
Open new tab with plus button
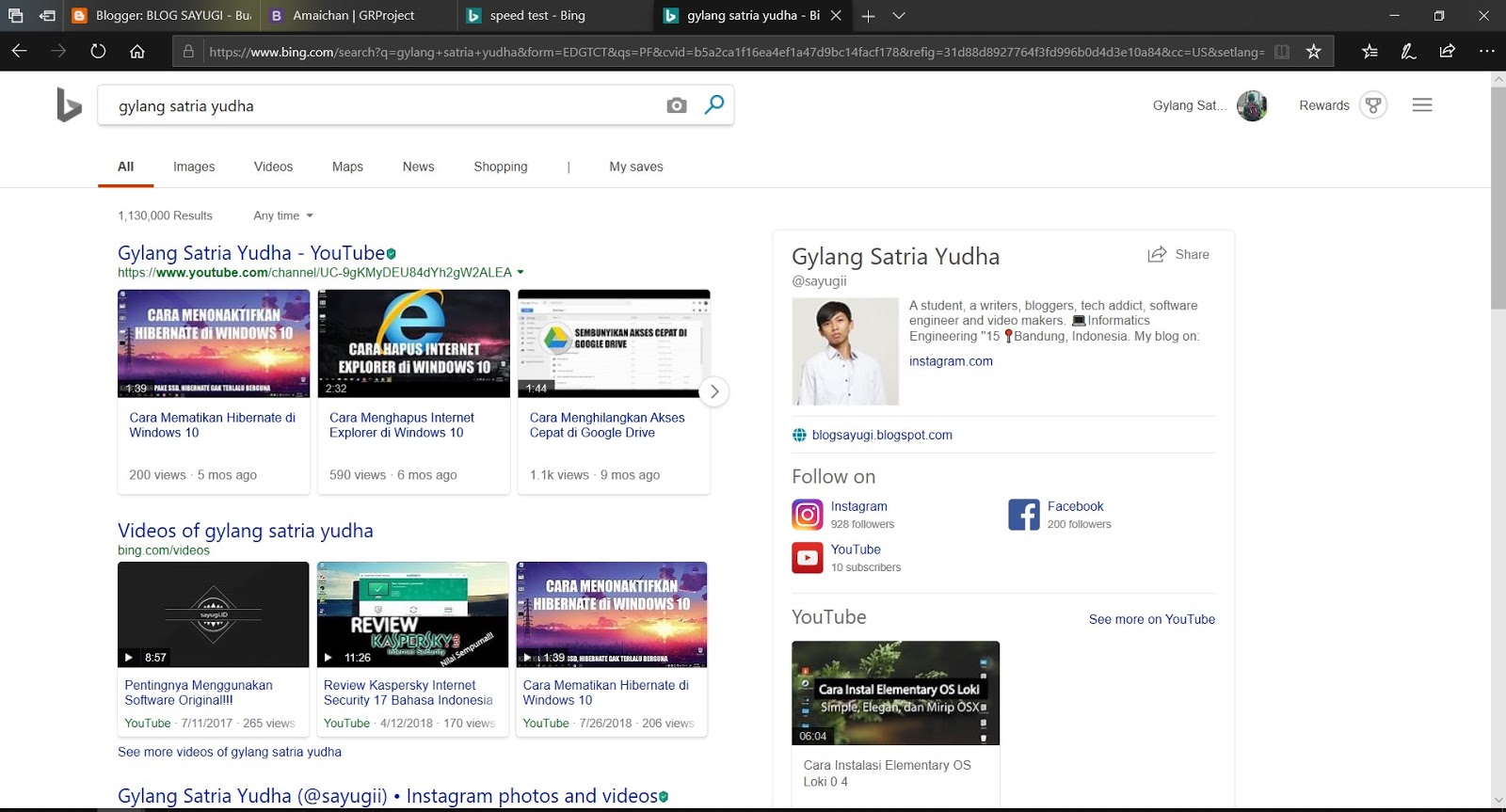(x=868, y=15)
